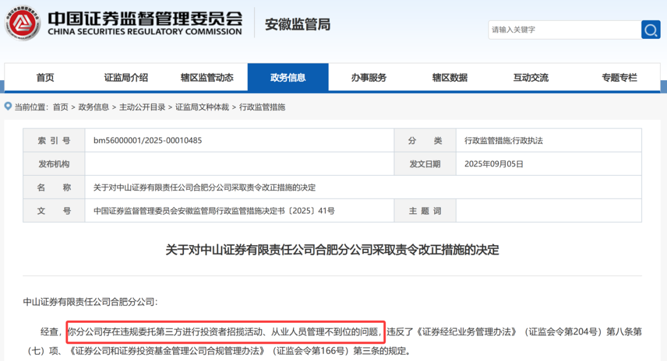This screenshot has height=361, width=667.
Task: Open the 专题专栏 navigation tab
Action: point(619,77)
